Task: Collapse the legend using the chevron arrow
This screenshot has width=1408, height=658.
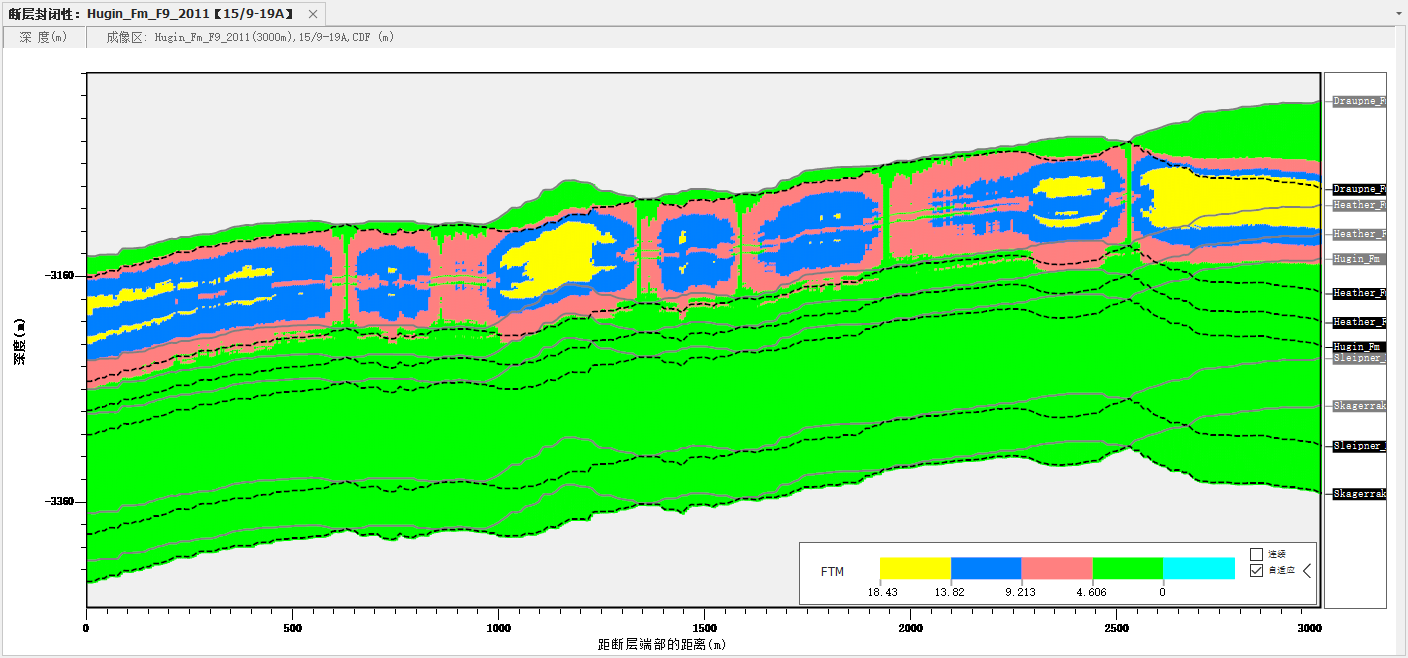Action: [1306, 571]
